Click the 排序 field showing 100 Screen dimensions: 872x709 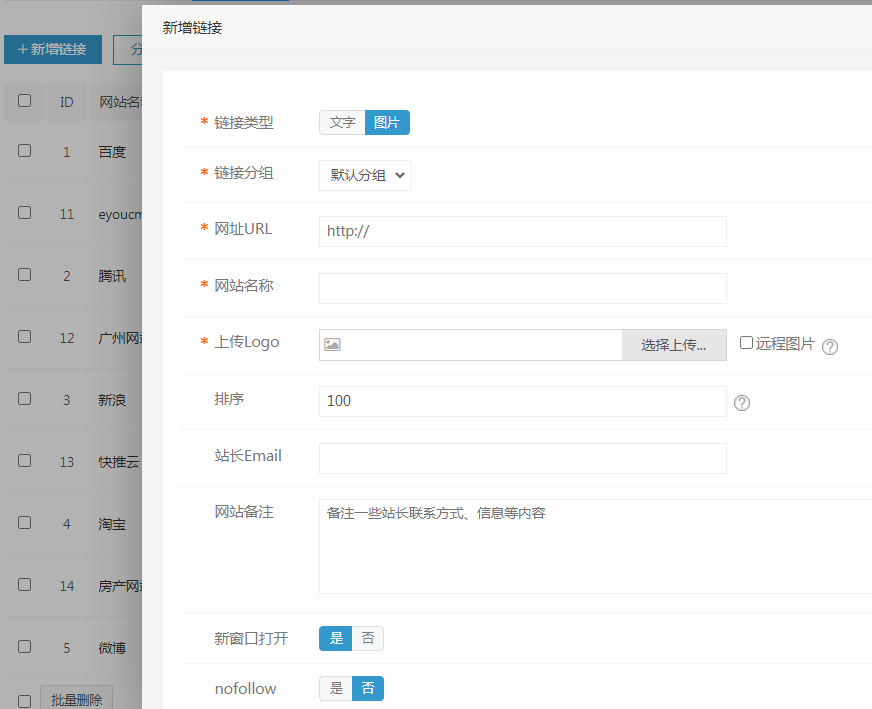[522, 401]
